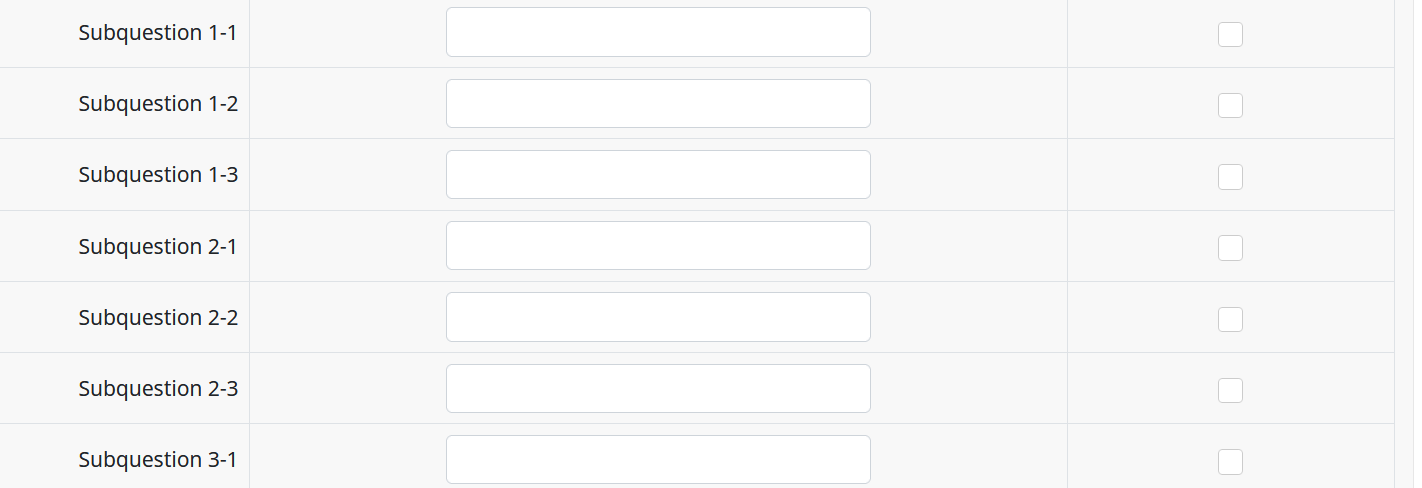Tick the Subquestion 1-2 checkbox
The height and width of the screenshot is (488, 1422).
[1230, 105]
